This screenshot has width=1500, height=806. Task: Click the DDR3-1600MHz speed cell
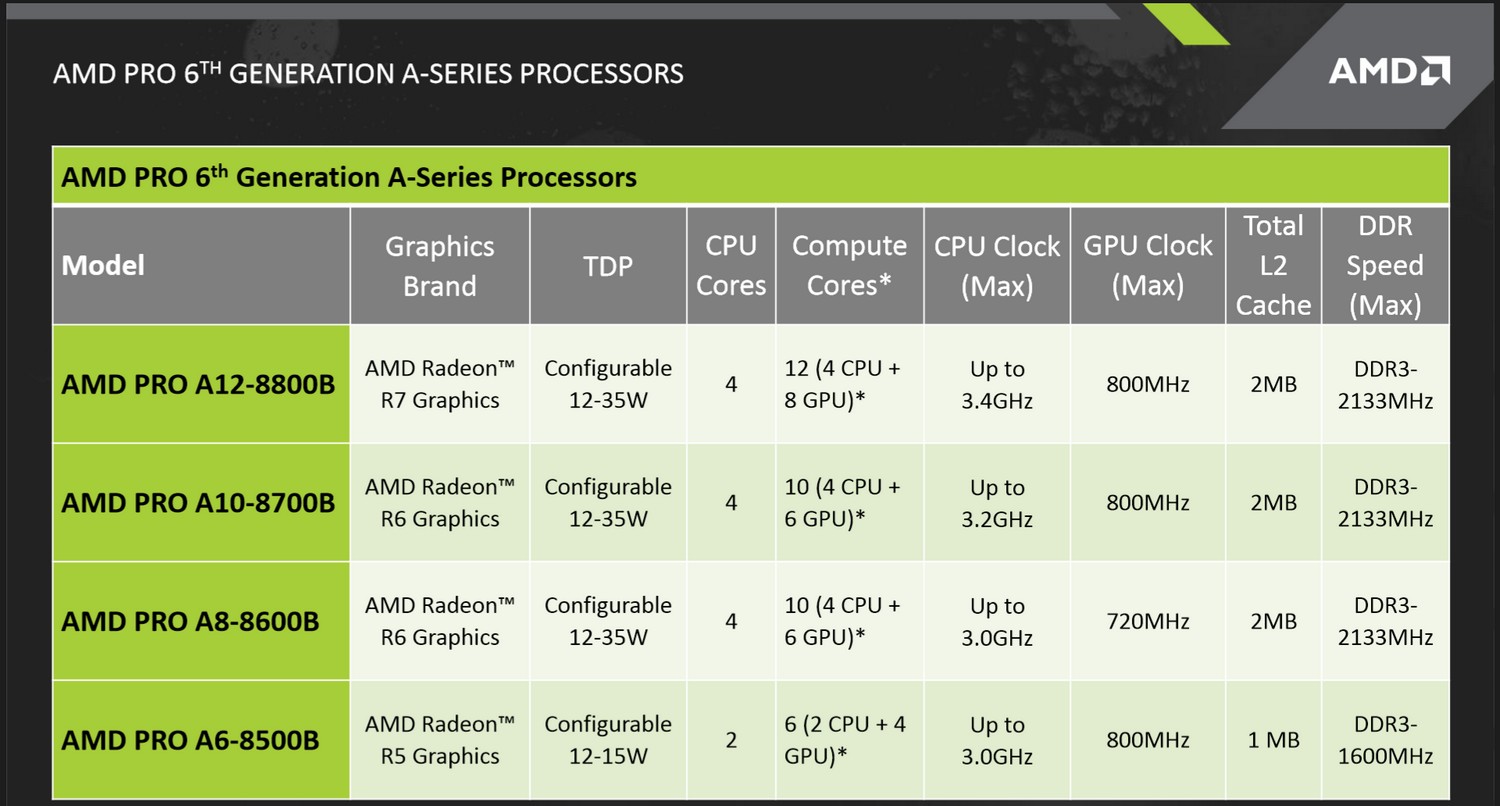pyautogui.click(x=1385, y=740)
